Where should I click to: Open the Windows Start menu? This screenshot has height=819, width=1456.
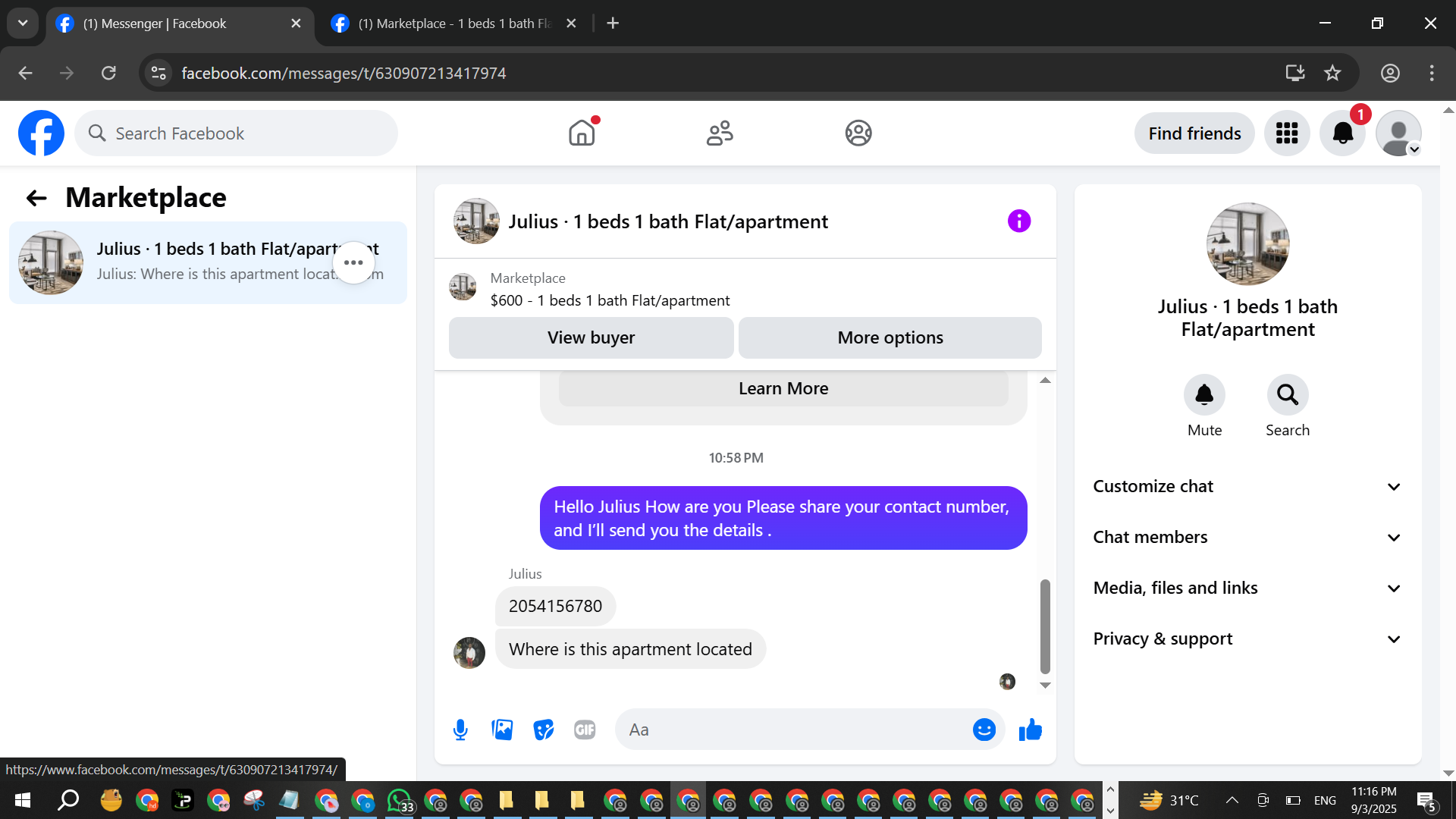click(23, 800)
